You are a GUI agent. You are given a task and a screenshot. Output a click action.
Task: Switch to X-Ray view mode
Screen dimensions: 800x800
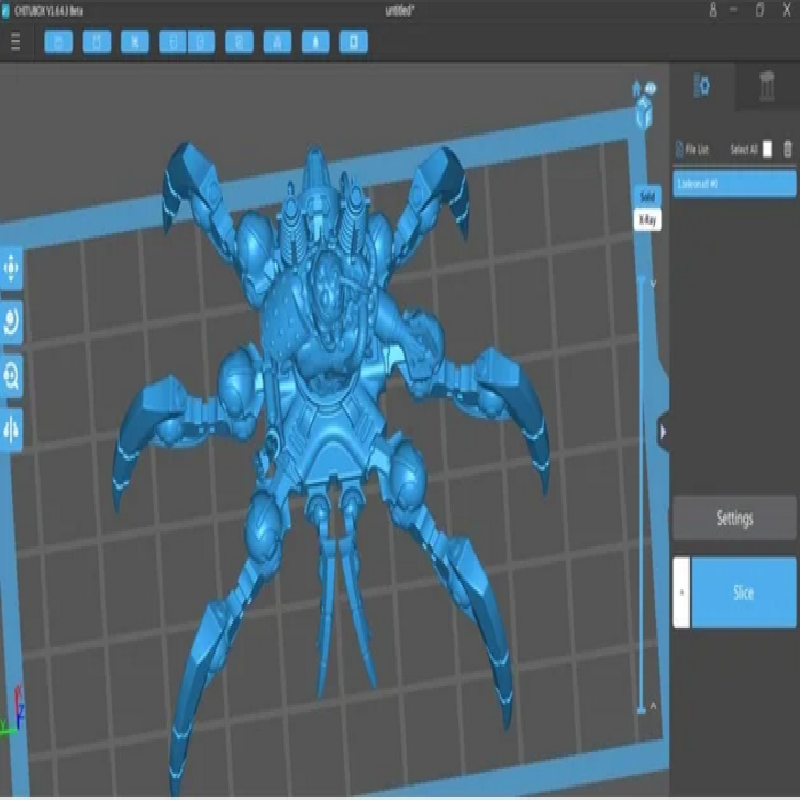tap(647, 221)
